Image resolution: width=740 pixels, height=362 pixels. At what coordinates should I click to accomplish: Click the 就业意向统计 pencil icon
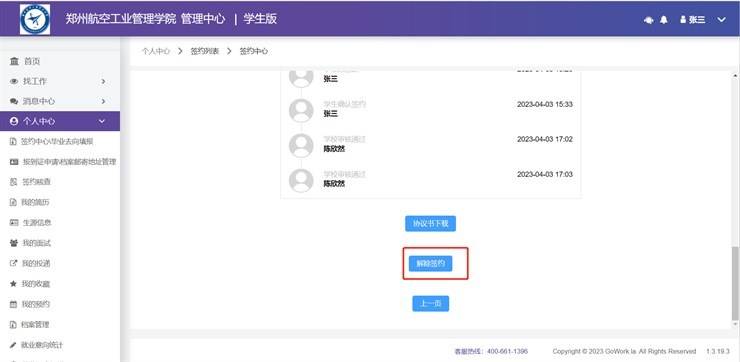(13, 345)
